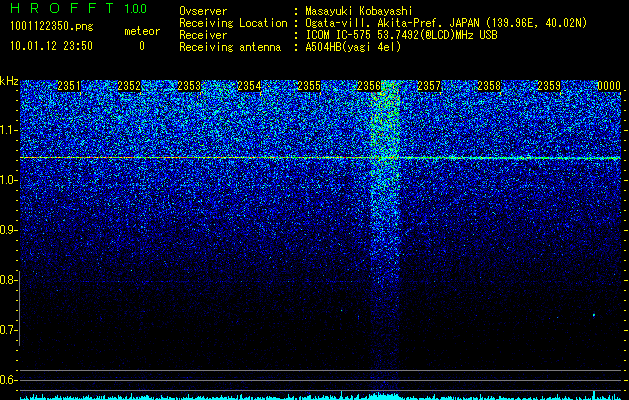Screen dimensions: 629x400
Task: Click the Receiving antenna label
Action: [x=230, y=47]
